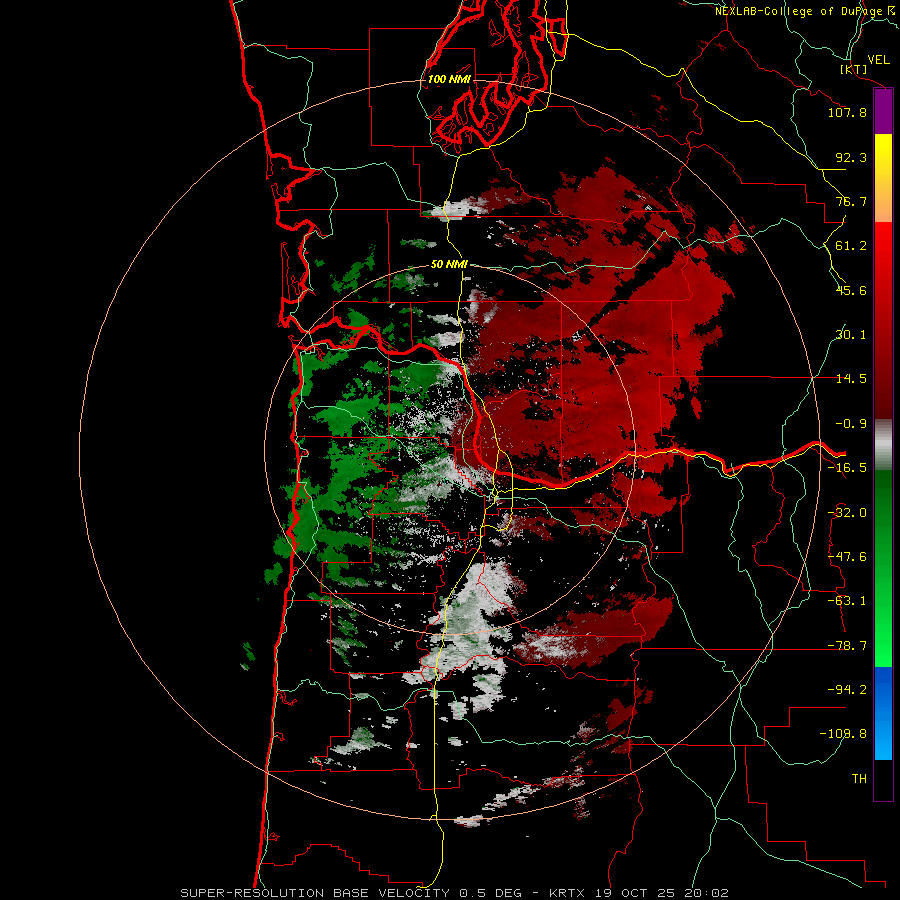
Task: Click the -63.1 legend value
Action: (847, 601)
